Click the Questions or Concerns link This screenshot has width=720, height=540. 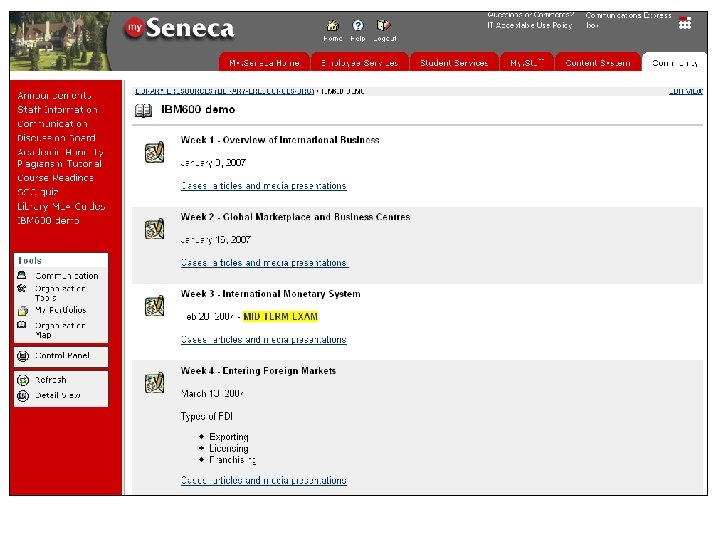coord(530,15)
